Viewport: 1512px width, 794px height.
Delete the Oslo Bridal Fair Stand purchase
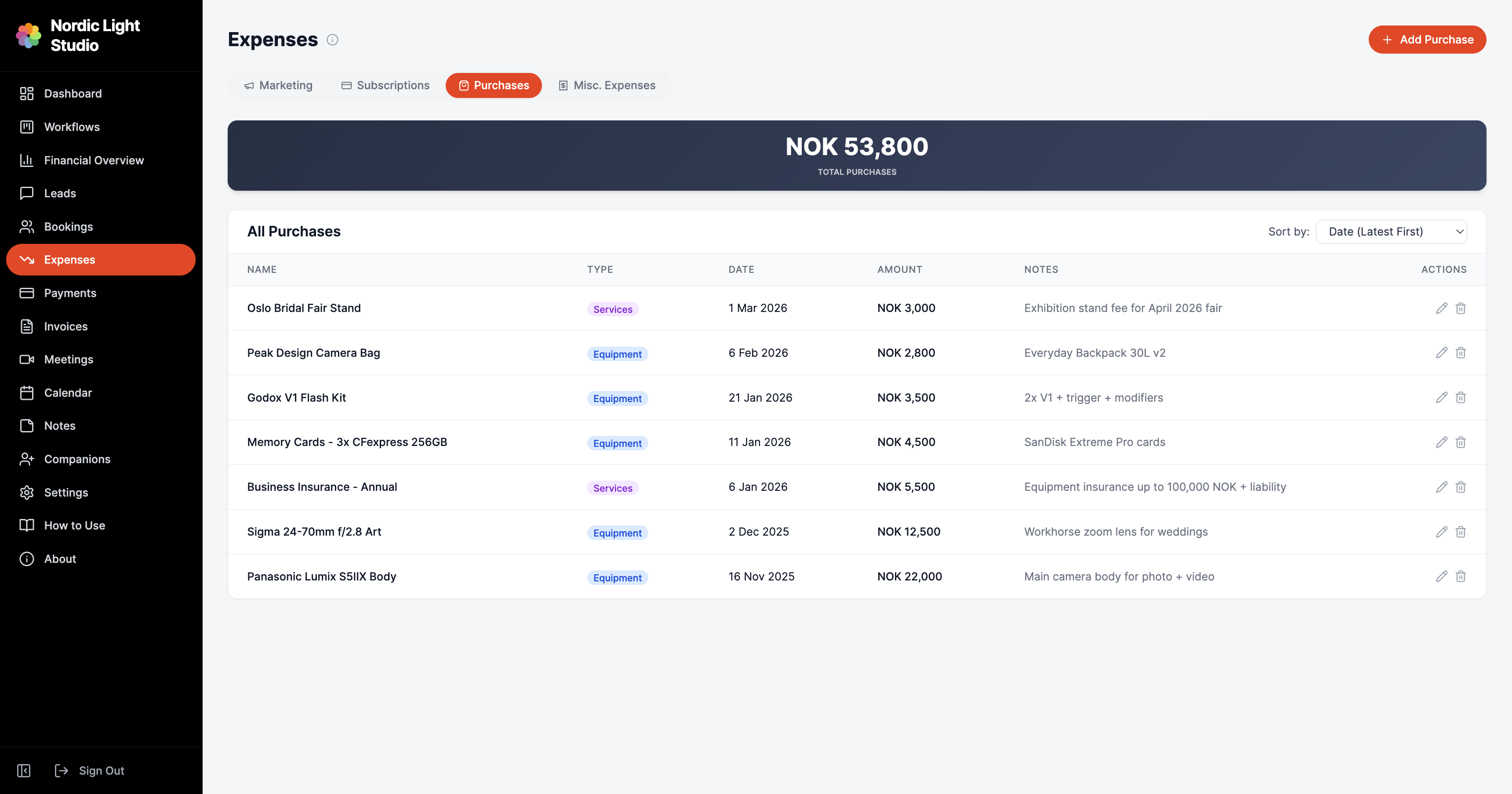(x=1460, y=308)
